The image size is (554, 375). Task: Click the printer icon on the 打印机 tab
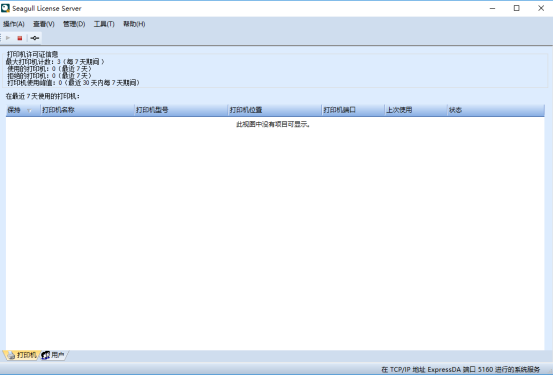pyautogui.click(x=11, y=355)
